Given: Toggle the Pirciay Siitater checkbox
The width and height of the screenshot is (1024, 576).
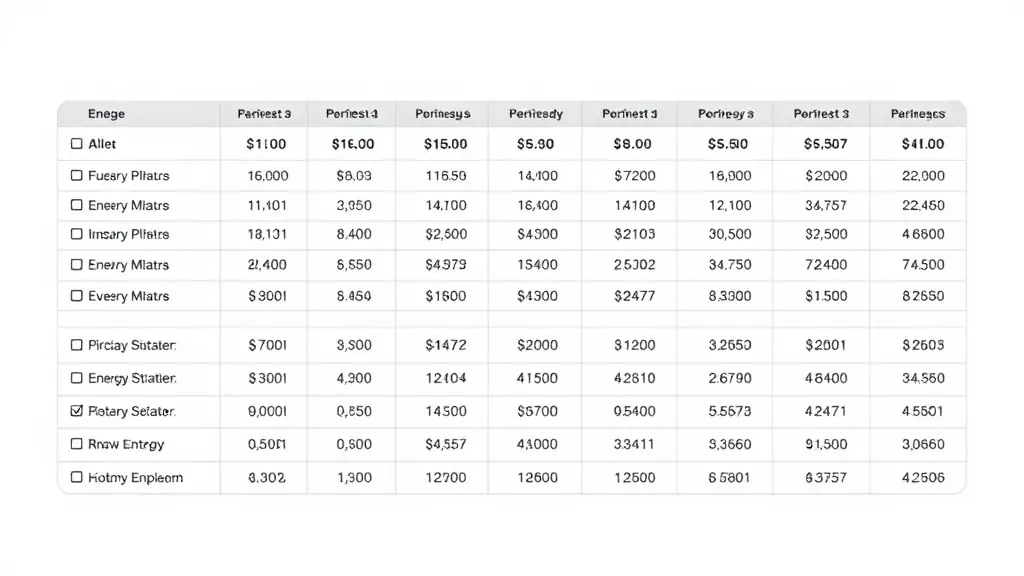Looking at the screenshot, I should click(x=76, y=345).
